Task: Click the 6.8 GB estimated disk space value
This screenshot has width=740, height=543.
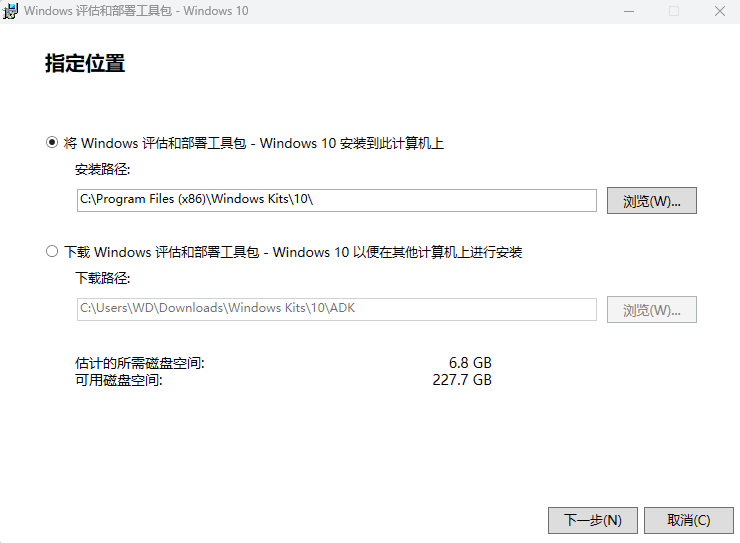Action: [470, 362]
